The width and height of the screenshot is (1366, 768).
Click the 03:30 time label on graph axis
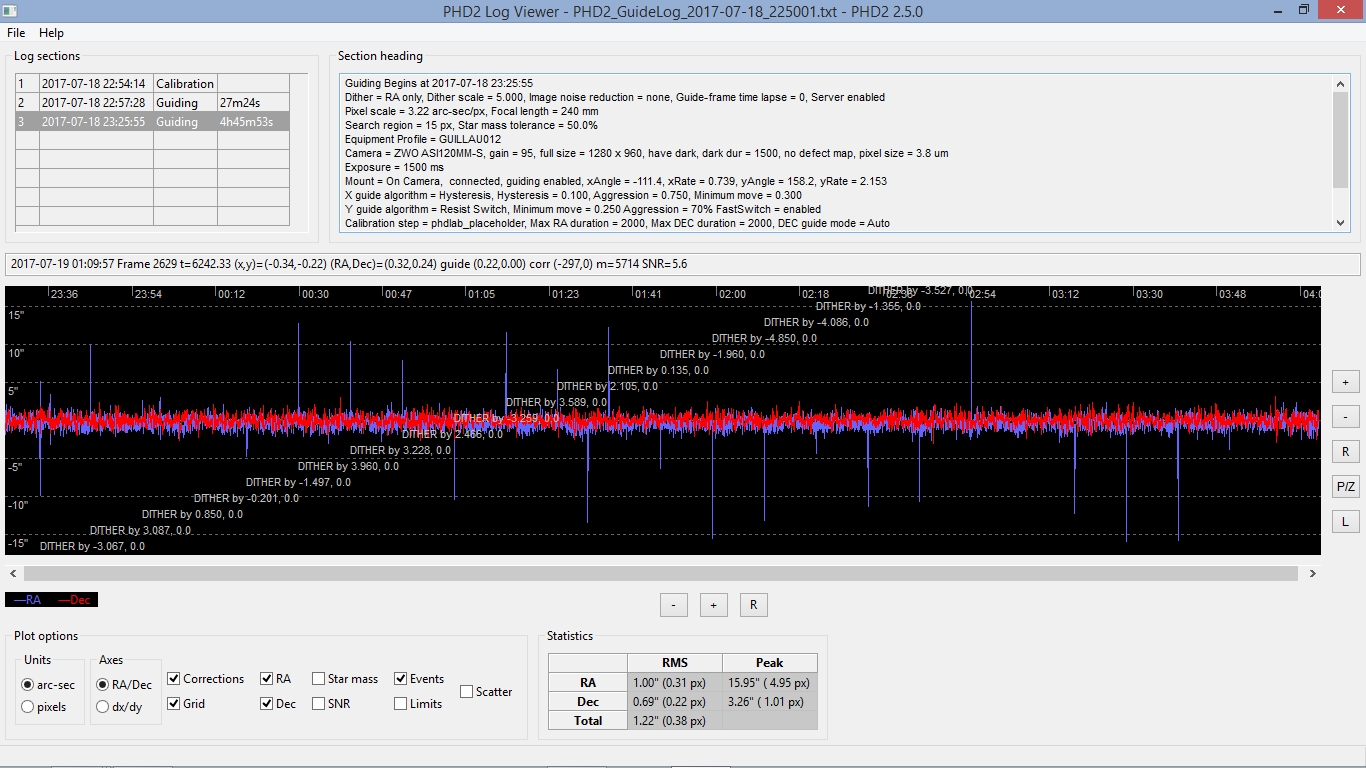click(1149, 295)
